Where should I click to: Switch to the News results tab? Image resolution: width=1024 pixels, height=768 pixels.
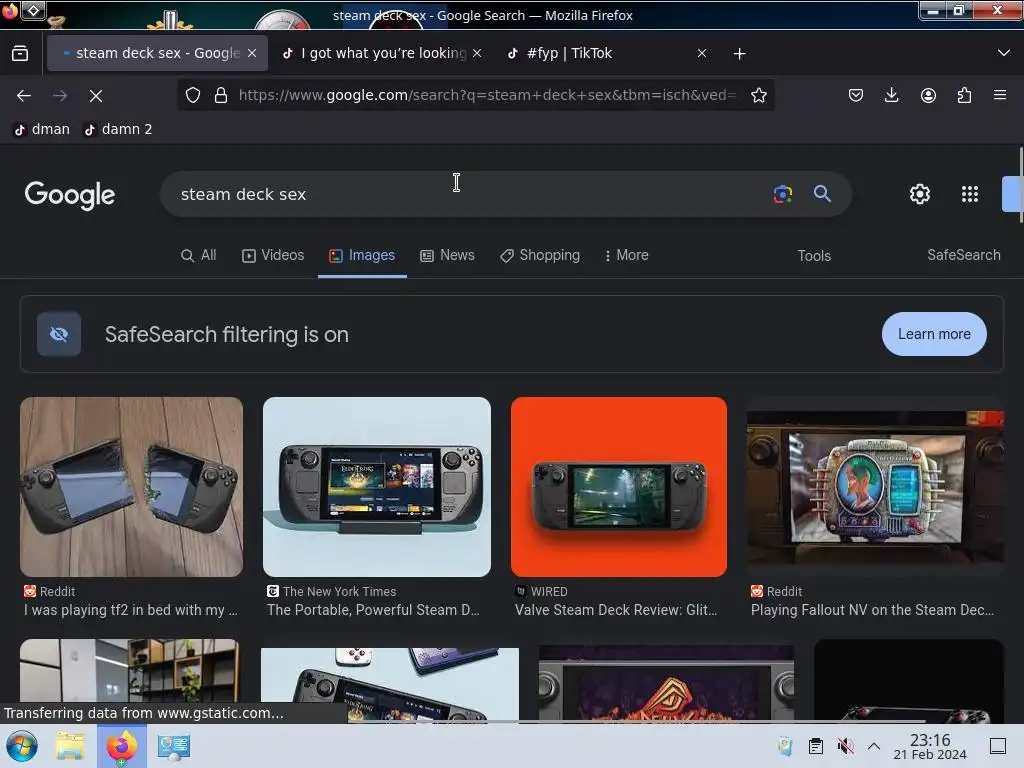click(x=447, y=255)
